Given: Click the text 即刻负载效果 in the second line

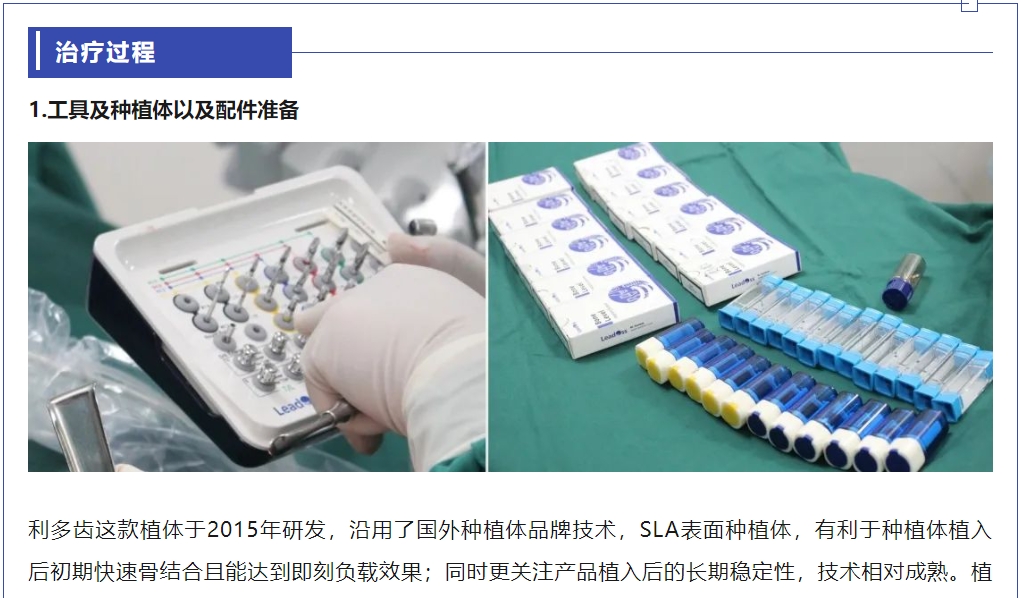Looking at the screenshot, I should pos(356,572).
